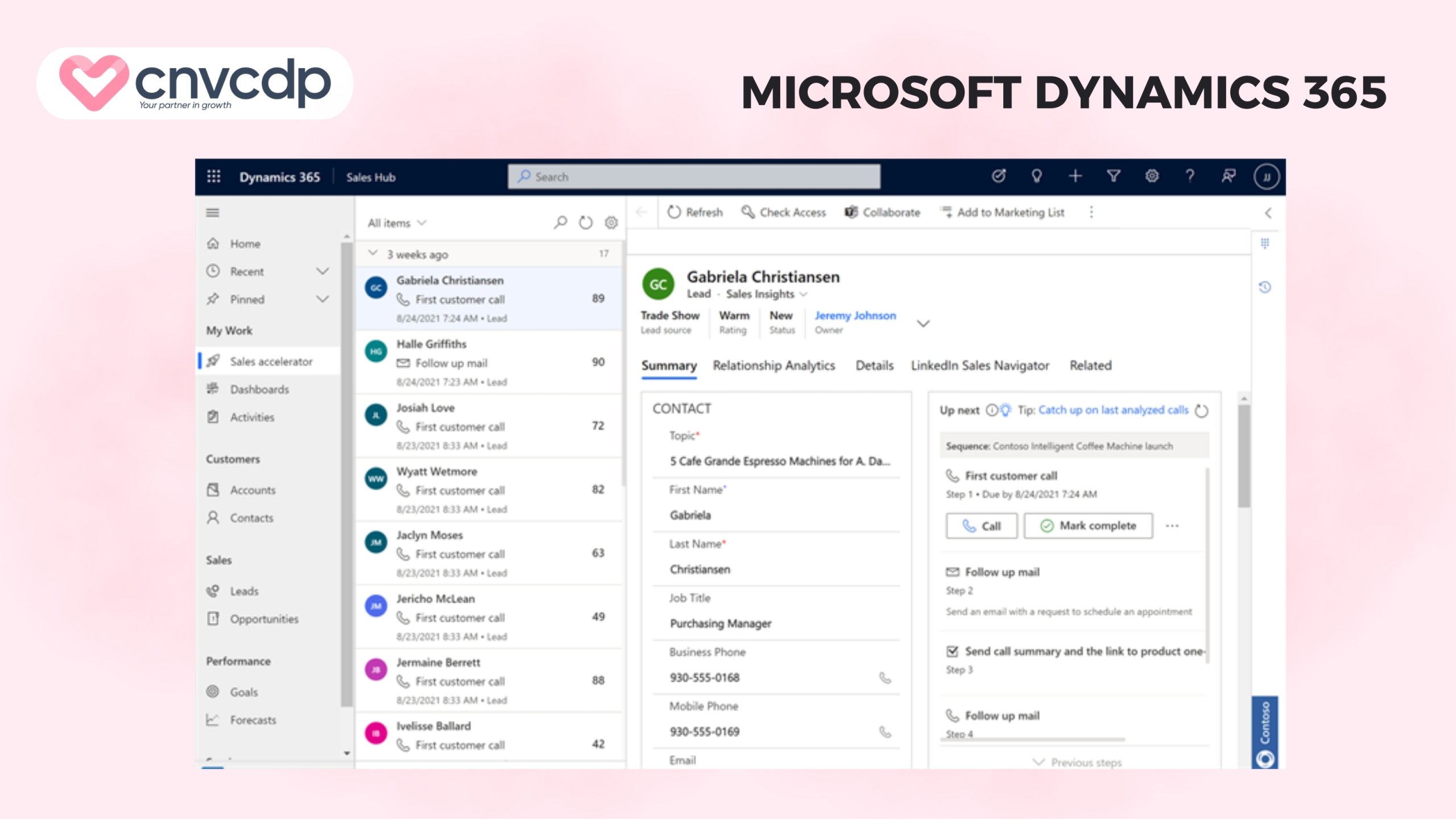Click the phone icon beside the Business Phone number
1456x819 pixels.
point(886,677)
